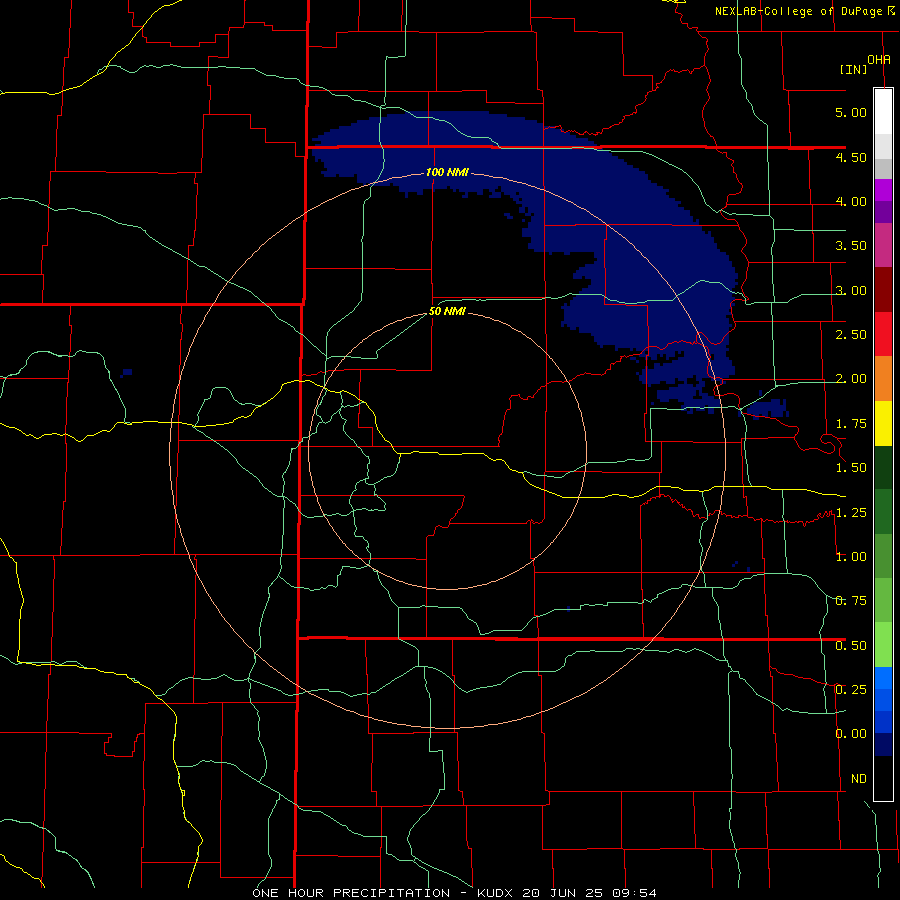Click the "0.25" legend value
Viewport: 900px width, 900px height.
pyautogui.click(x=851, y=689)
